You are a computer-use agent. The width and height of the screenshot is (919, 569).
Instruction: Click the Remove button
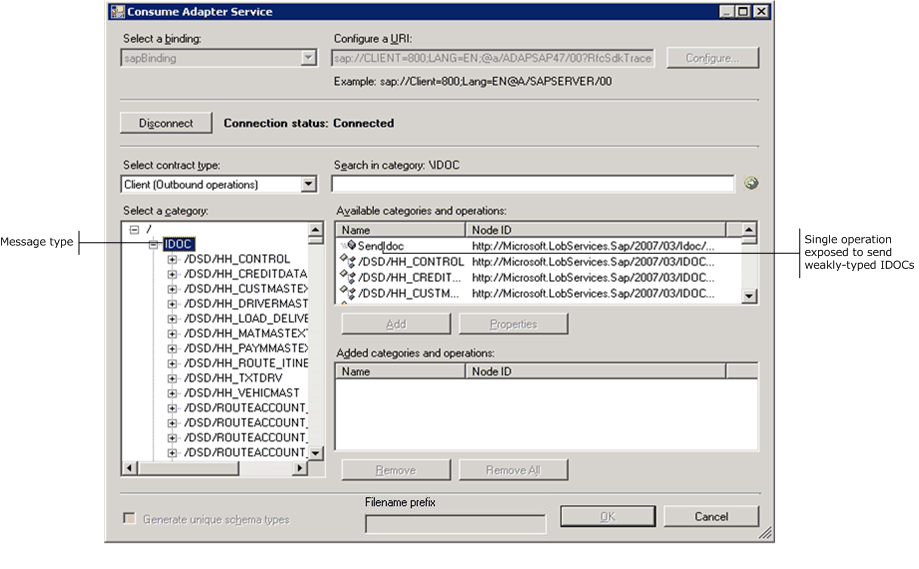point(396,470)
